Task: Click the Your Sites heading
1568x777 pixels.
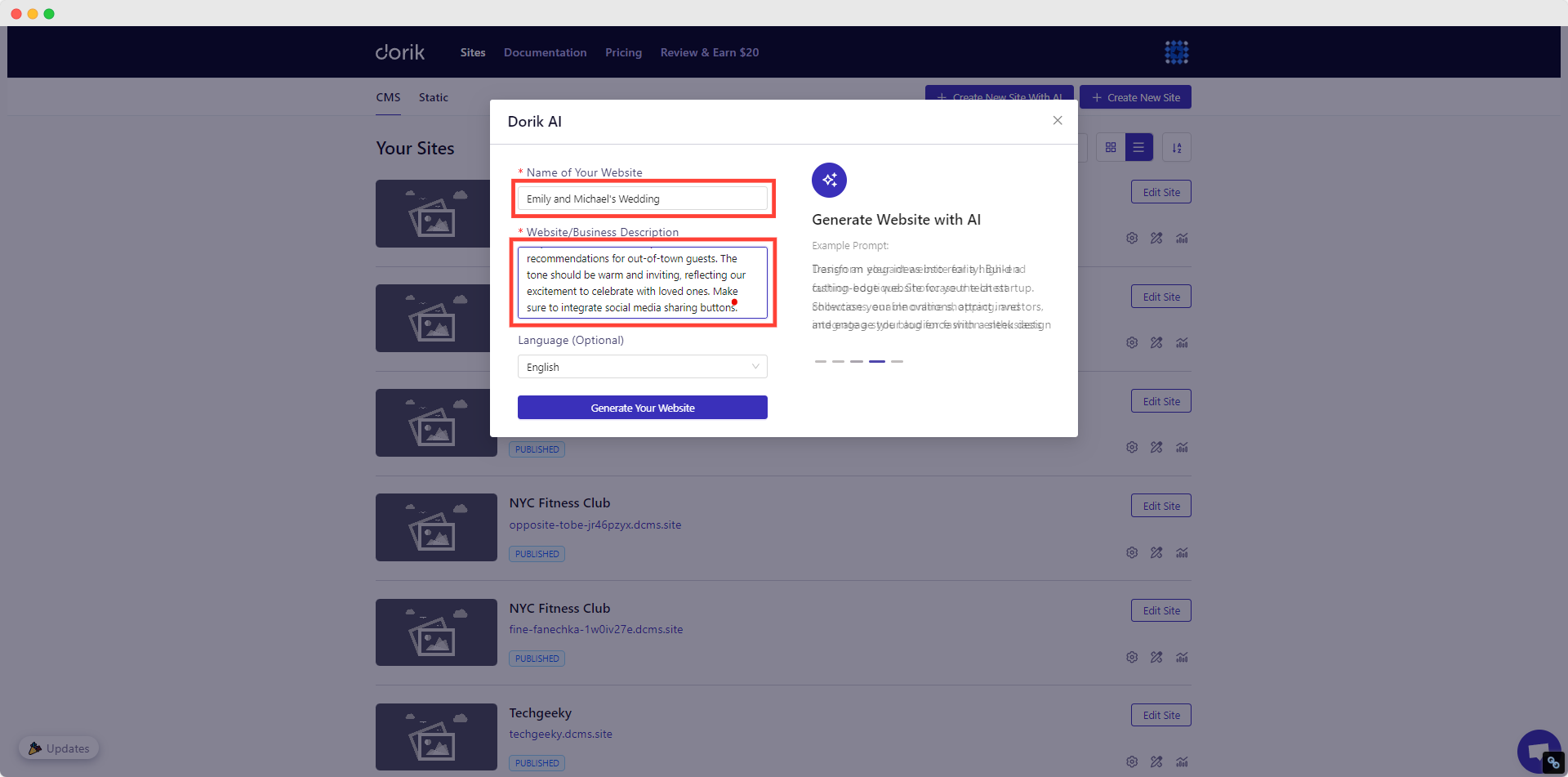Action: (x=415, y=148)
